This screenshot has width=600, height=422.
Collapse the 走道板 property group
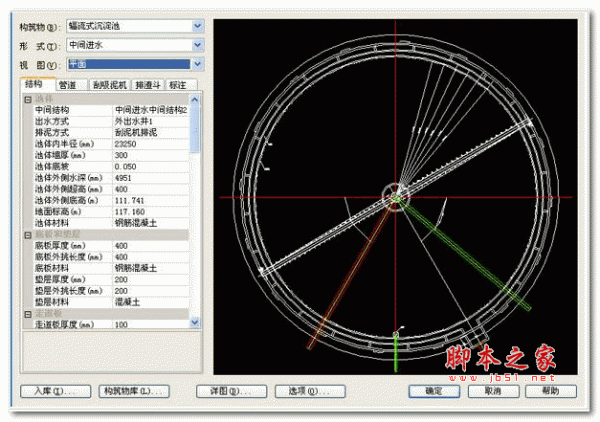[x=27, y=314]
